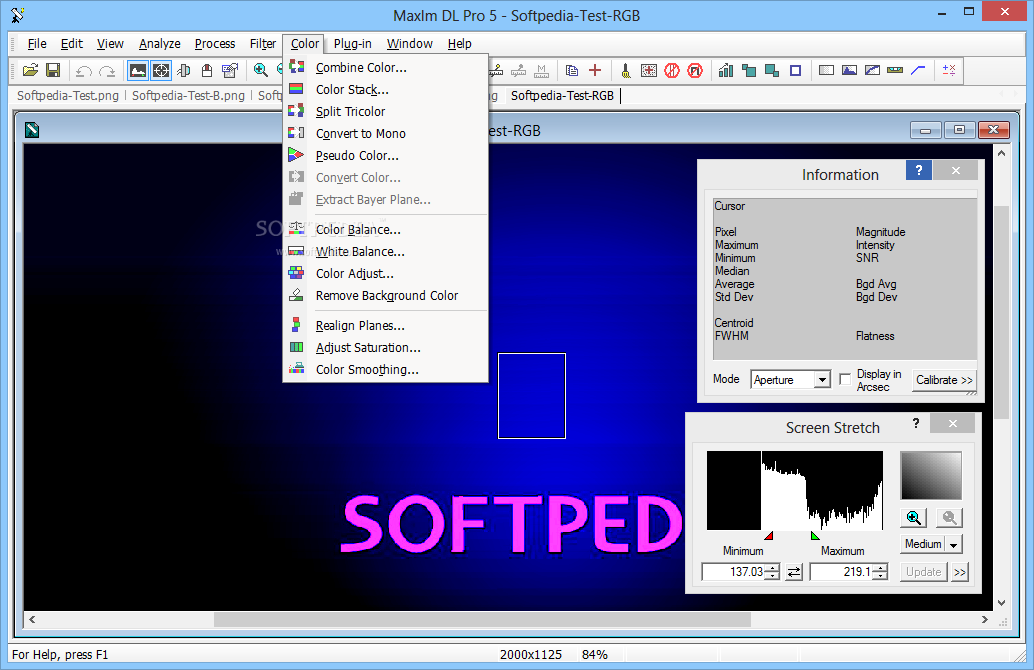The image size is (1034, 670).
Task: Click the grayscale gradient stretch preview box
Action: (x=931, y=475)
